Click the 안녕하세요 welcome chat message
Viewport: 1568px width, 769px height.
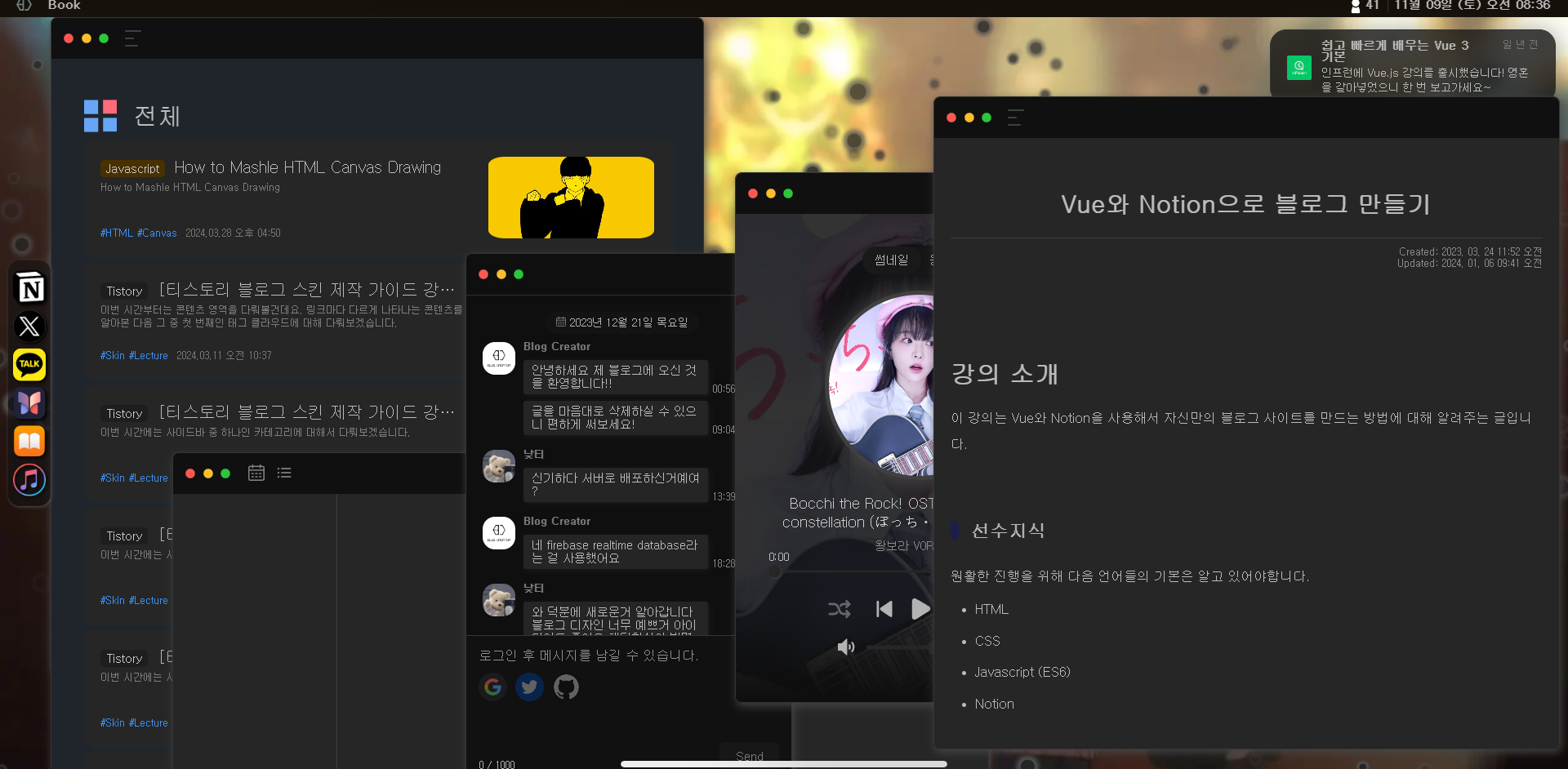tap(615, 376)
